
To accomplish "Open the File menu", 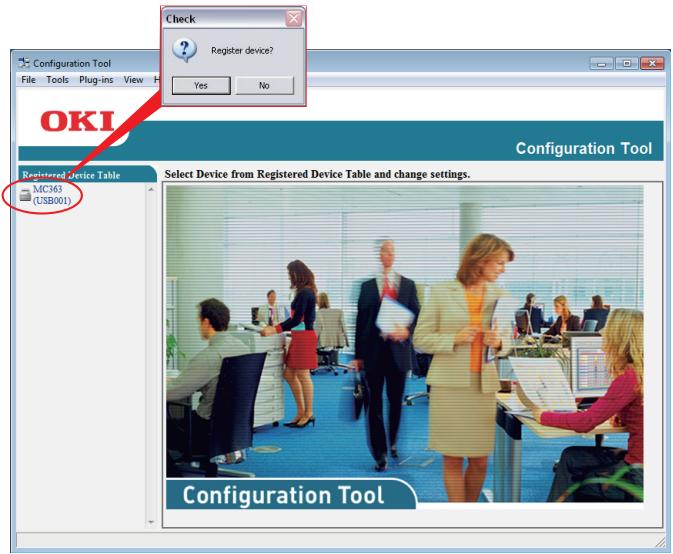I will click(x=28, y=80).
